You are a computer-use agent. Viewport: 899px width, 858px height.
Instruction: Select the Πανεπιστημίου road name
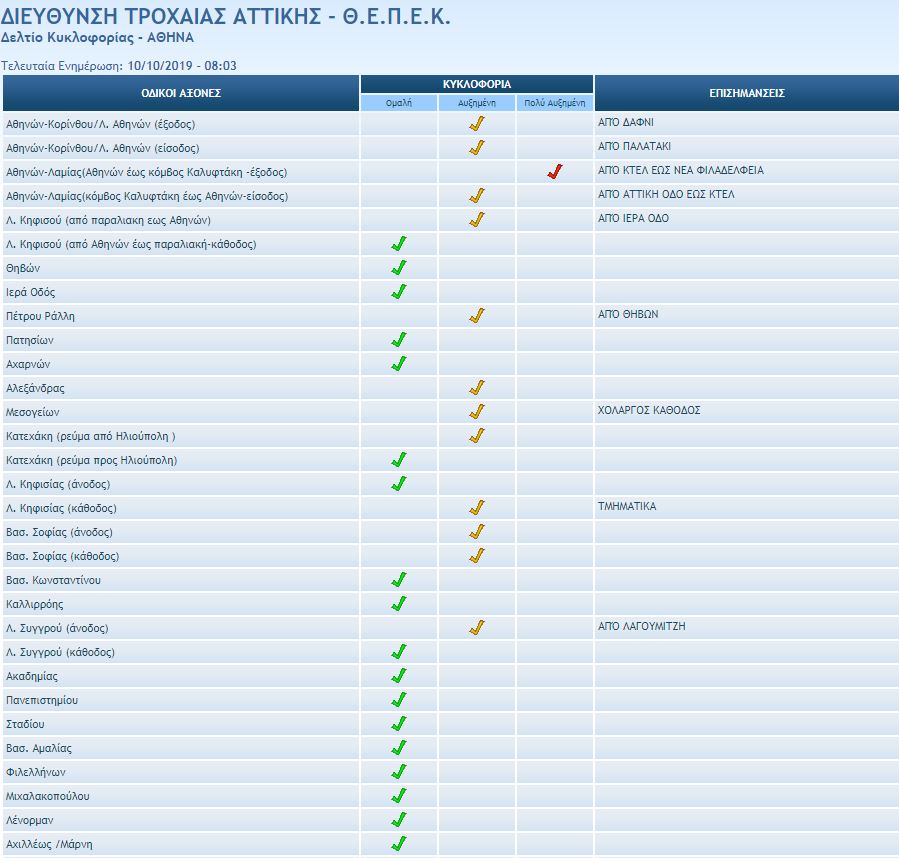[x=42, y=700]
